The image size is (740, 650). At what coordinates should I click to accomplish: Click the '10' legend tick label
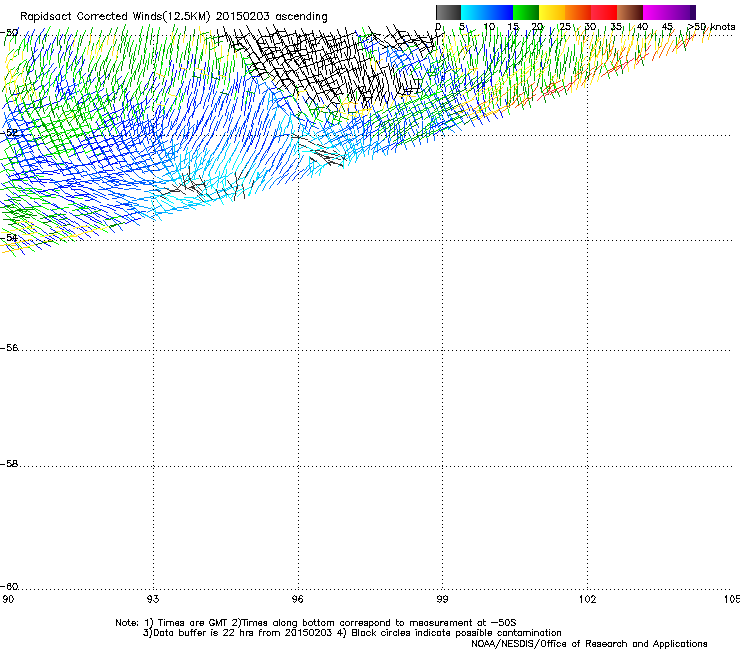coord(489,27)
